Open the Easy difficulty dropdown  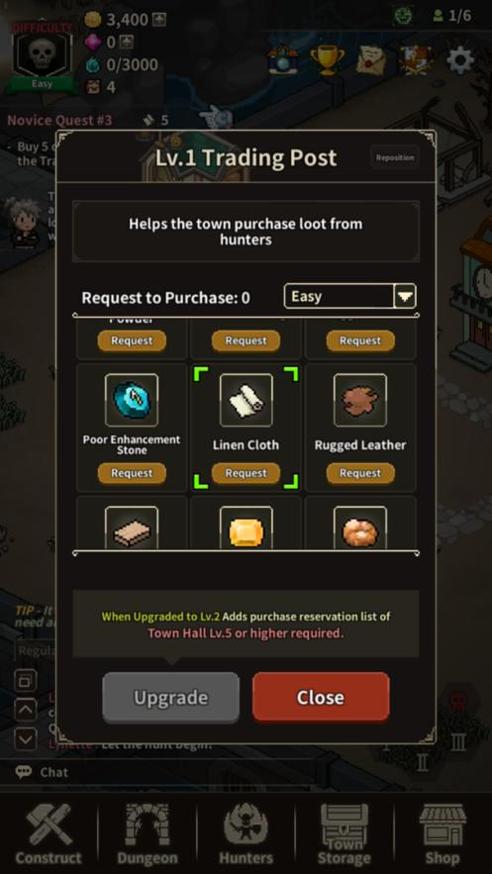point(350,296)
